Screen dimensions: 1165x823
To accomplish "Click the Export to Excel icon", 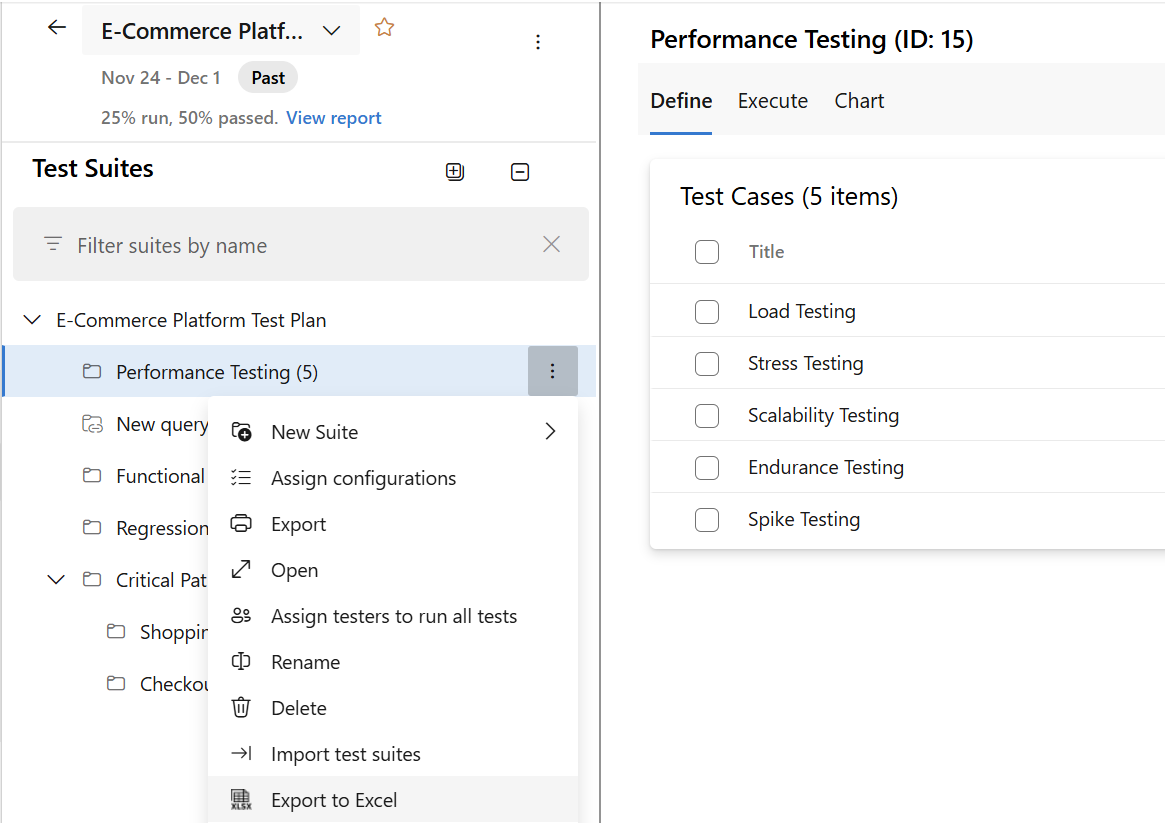I will (241, 799).
